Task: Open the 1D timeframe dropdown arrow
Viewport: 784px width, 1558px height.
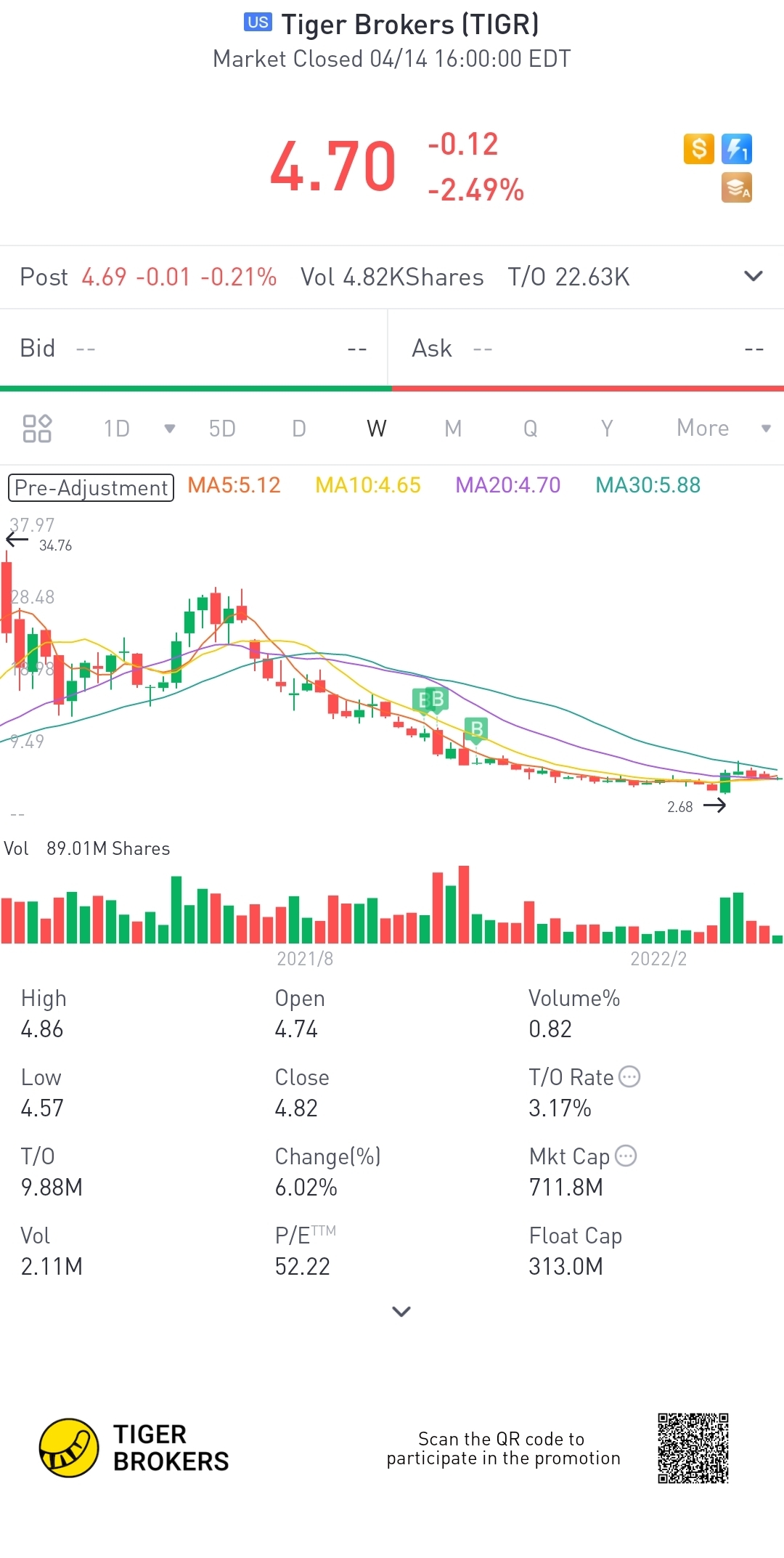Action: [x=170, y=429]
